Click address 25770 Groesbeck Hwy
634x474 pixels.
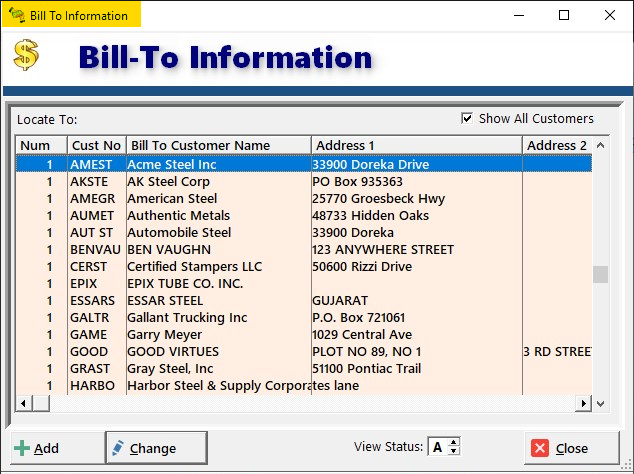(378, 199)
